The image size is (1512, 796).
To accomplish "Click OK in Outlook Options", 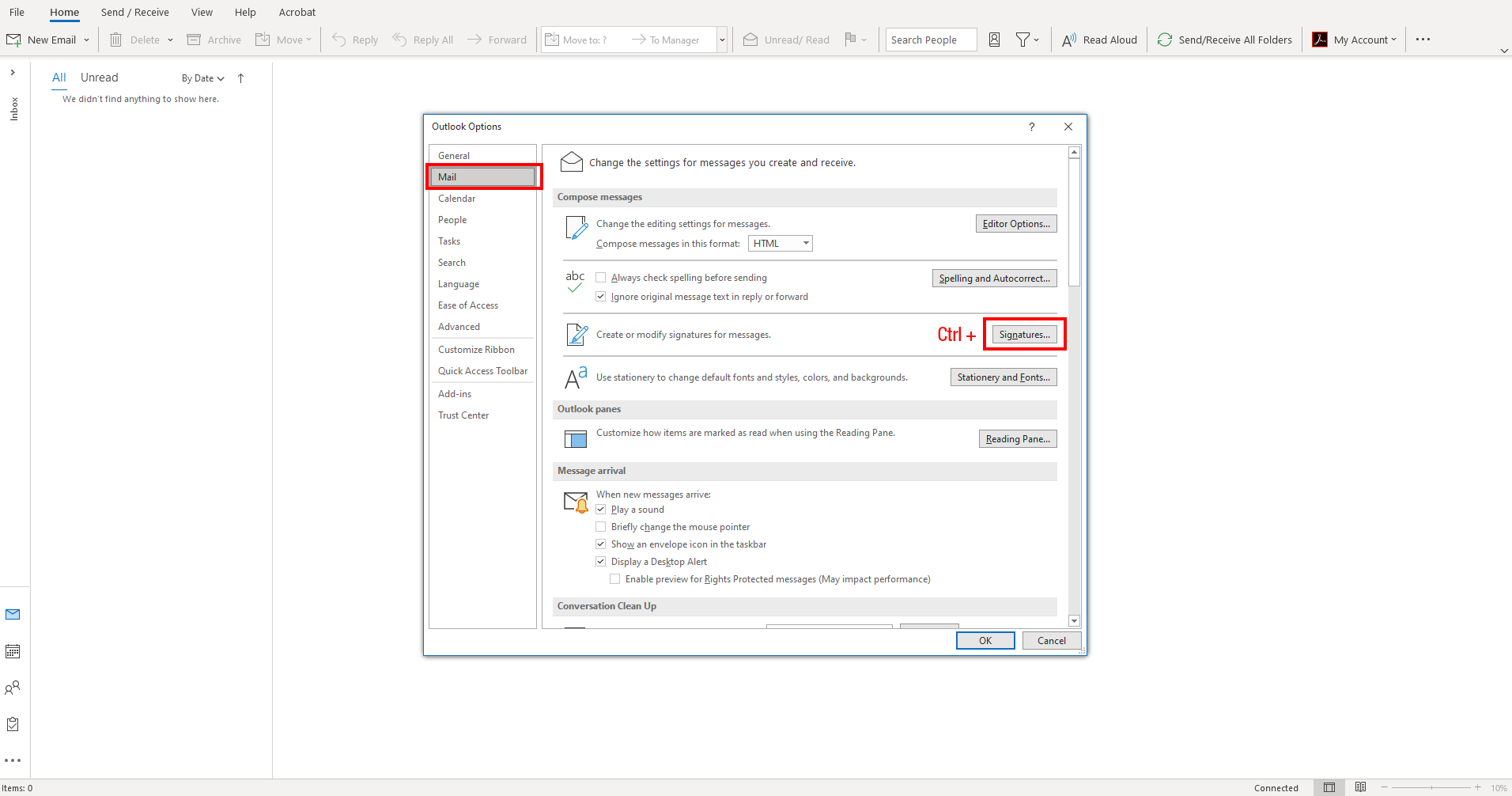I will [x=985, y=641].
